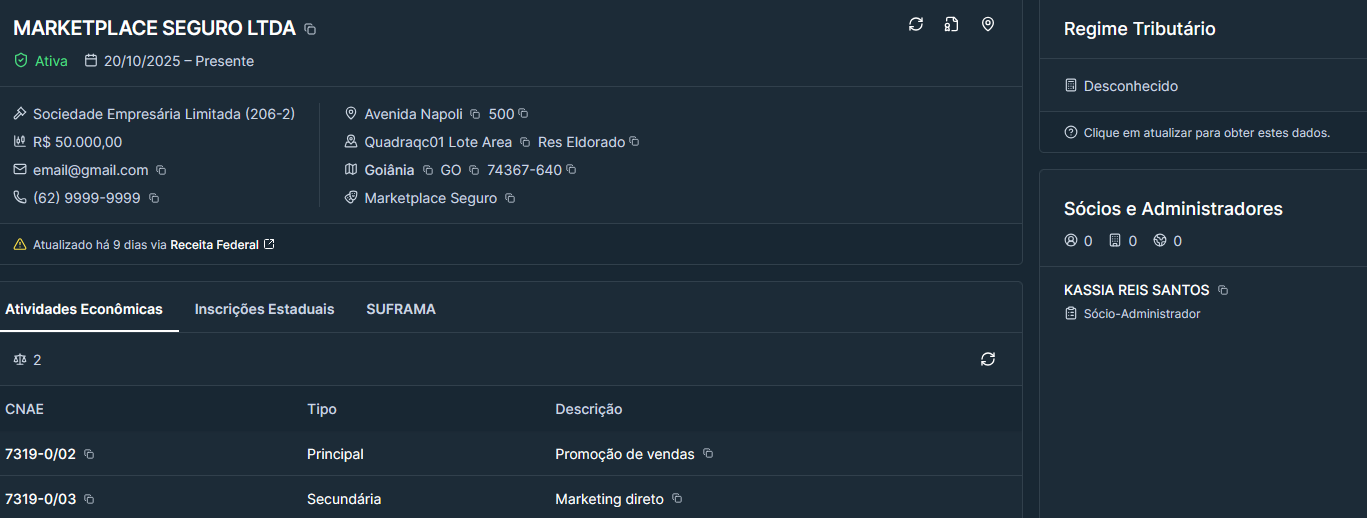This screenshot has height=518, width=1367.
Task: Copy the street number 500
Action: point(523,114)
